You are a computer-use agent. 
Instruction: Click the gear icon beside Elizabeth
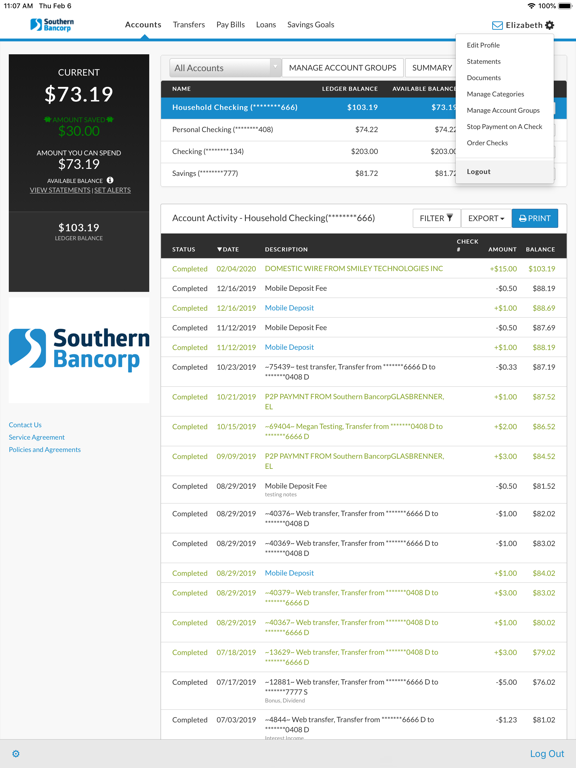[550, 25]
